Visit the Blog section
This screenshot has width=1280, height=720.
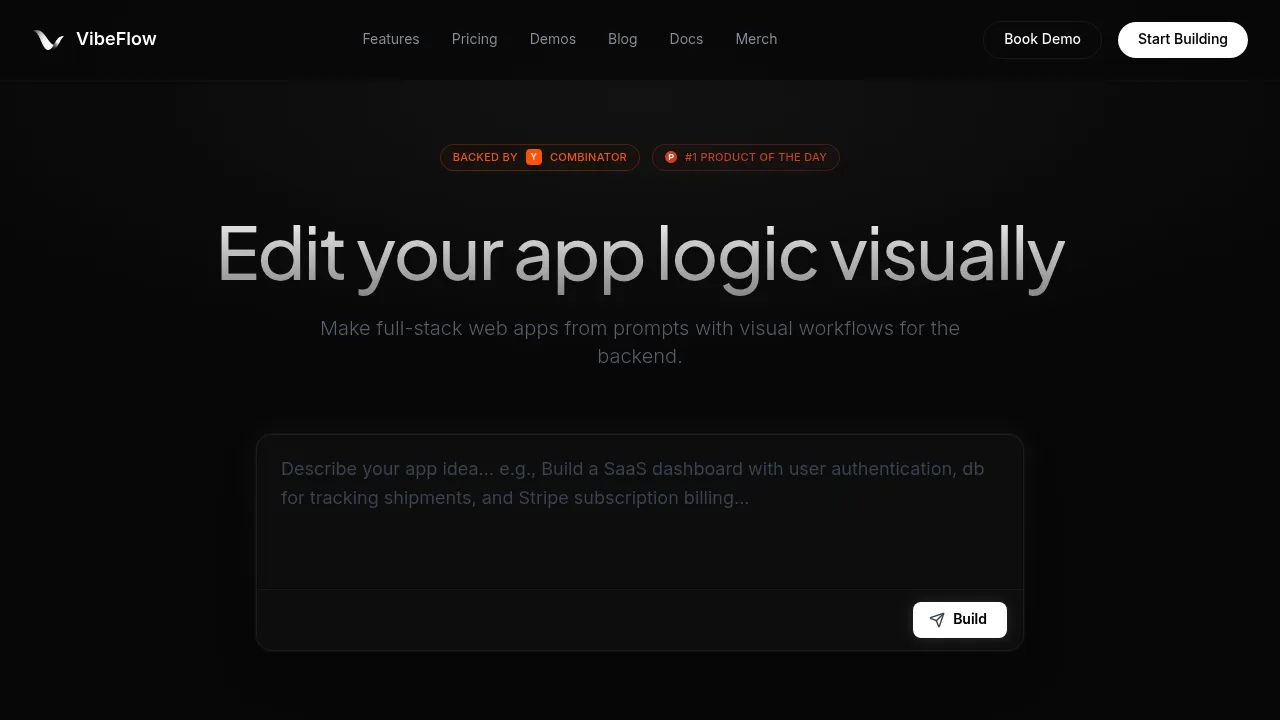pyautogui.click(x=622, y=39)
